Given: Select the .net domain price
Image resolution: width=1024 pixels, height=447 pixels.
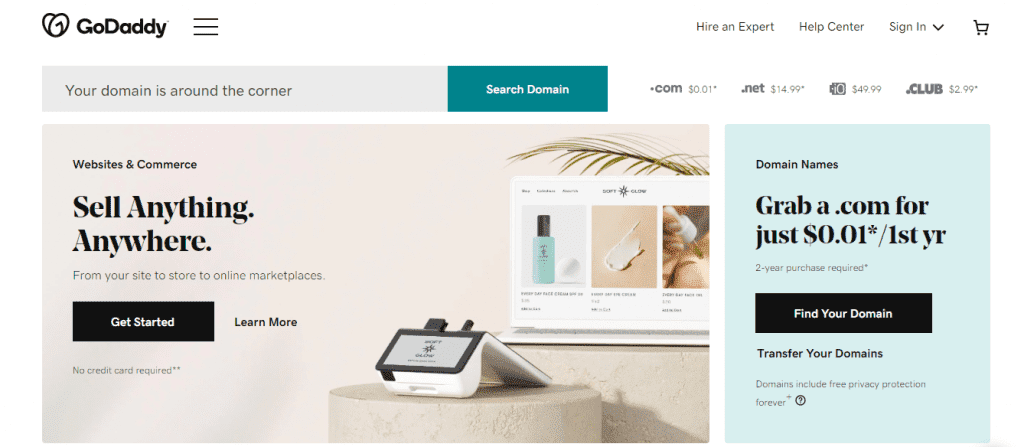Looking at the screenshot, I should [788, 89].
